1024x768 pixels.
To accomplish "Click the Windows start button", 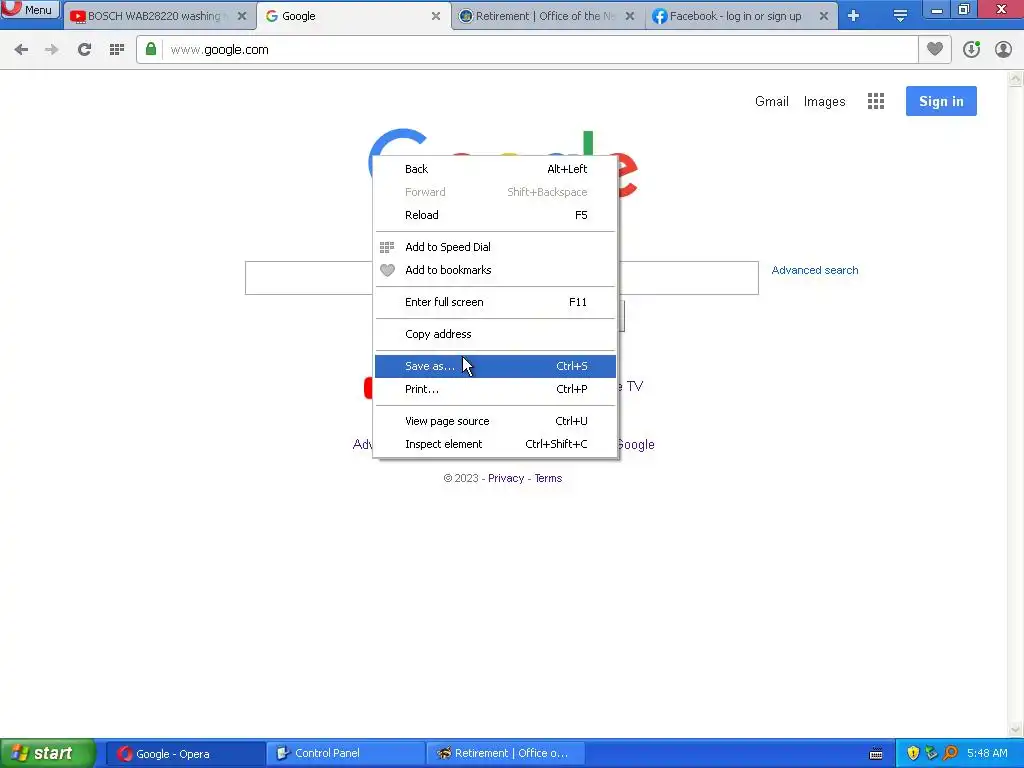I will click(48, 753).
